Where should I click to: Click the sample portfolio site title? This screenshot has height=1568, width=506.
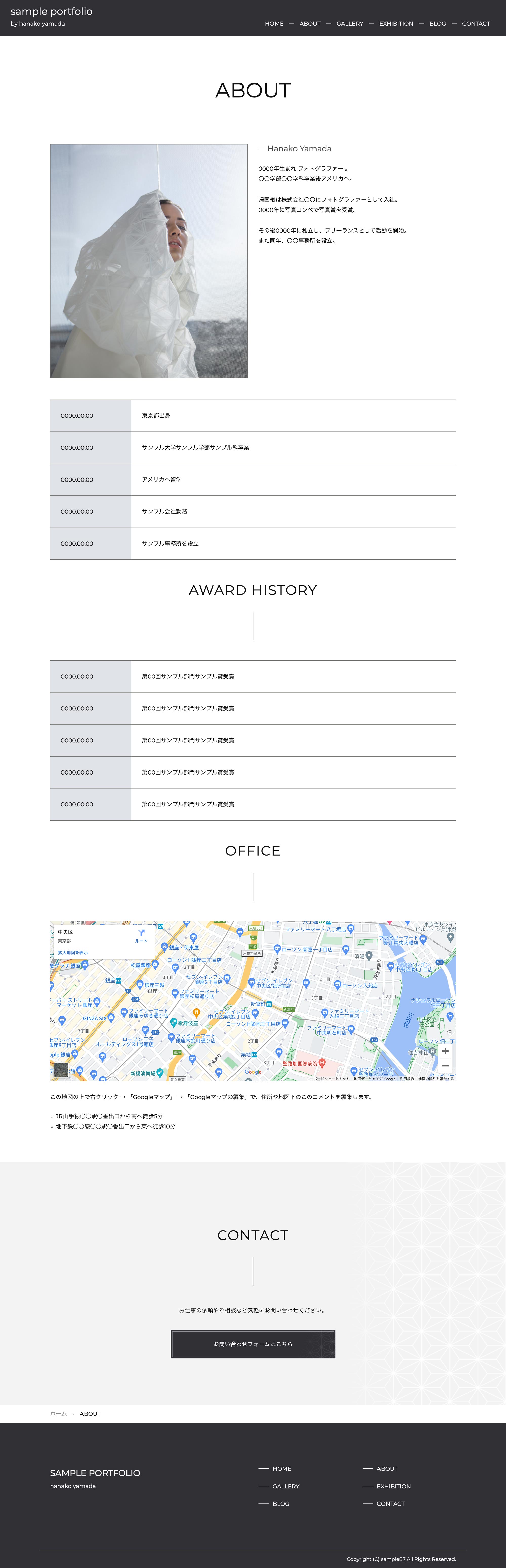click(52, 12)
